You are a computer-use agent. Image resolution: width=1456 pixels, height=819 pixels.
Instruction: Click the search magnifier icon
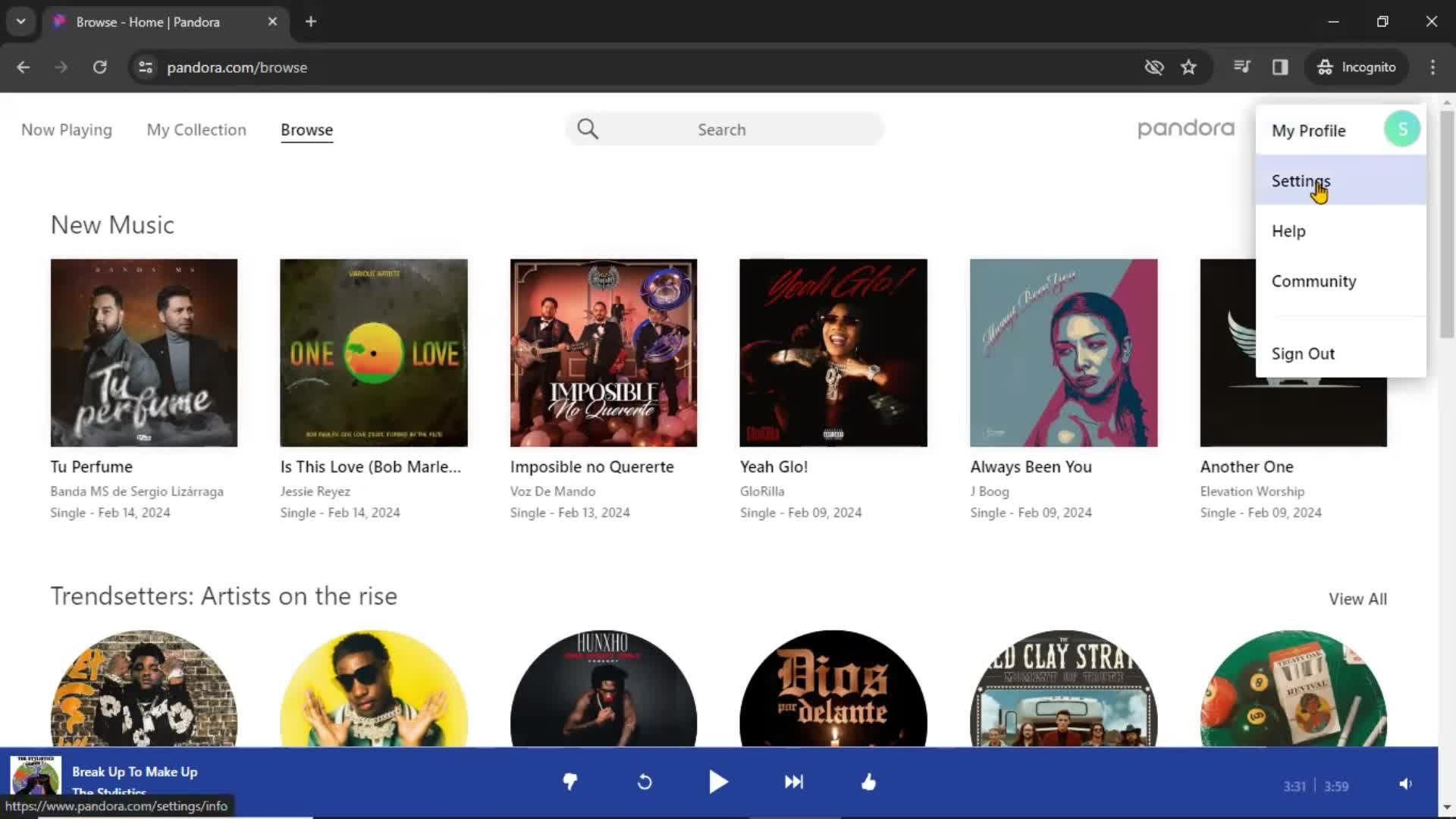pyautogui.click(x=588, y=128)
